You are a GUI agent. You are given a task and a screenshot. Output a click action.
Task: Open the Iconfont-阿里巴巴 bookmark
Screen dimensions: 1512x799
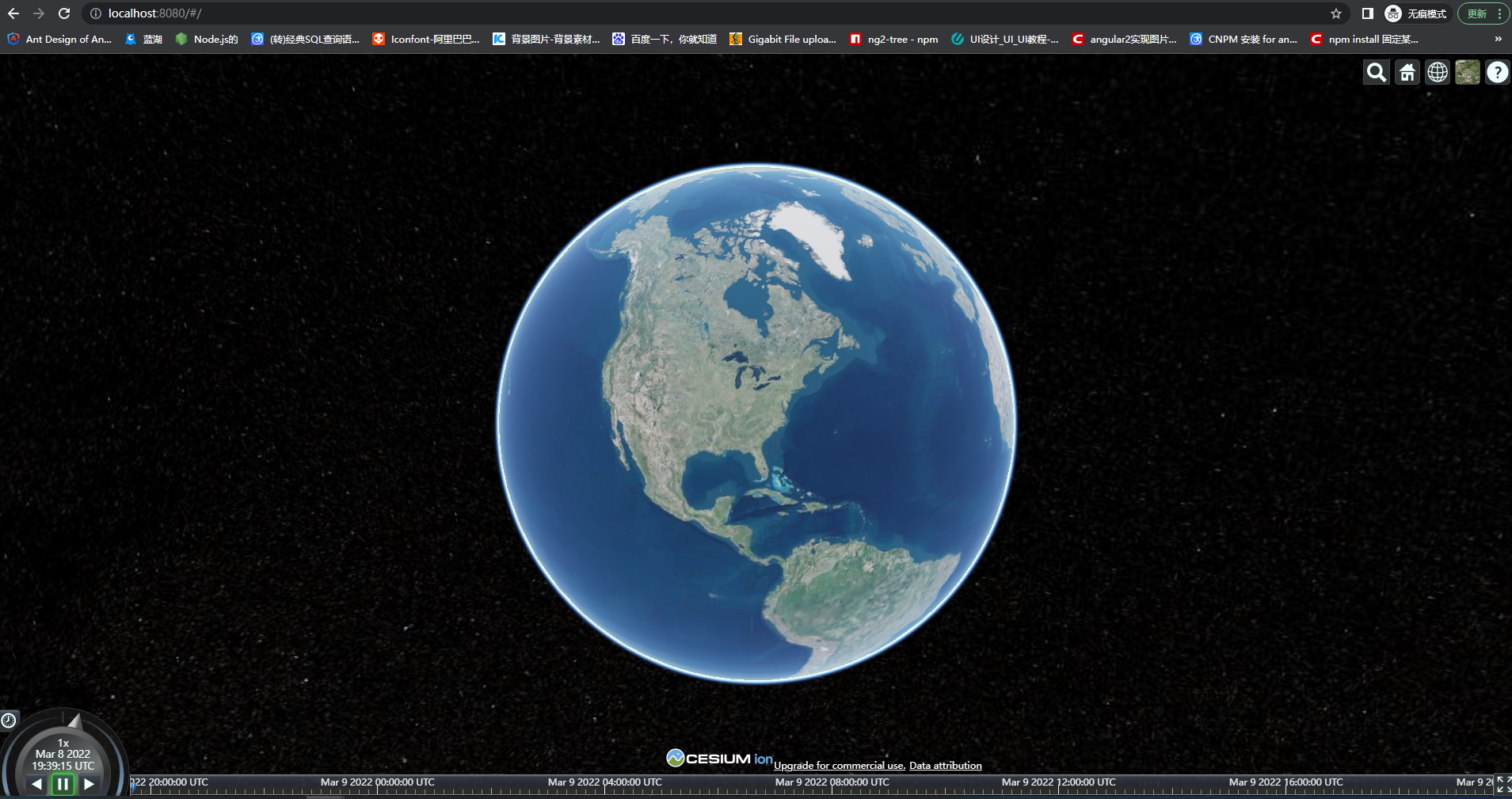[x=427, y=39]
